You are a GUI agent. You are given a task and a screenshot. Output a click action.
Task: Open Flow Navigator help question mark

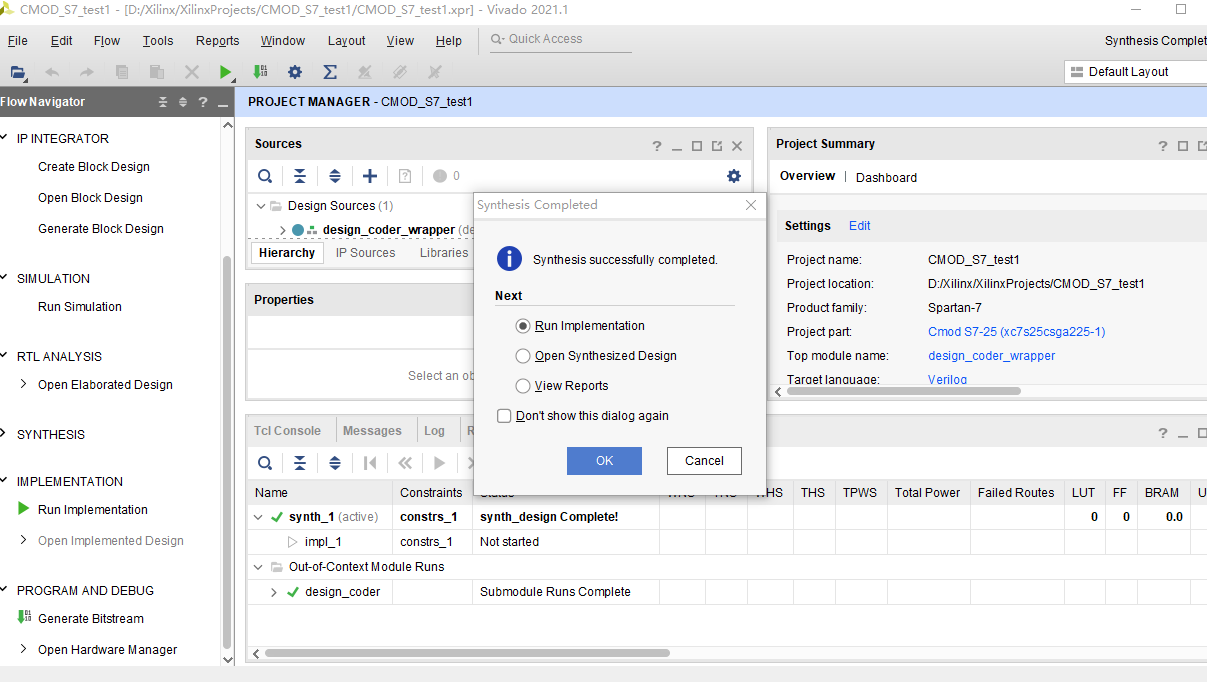[x=202, y=102]
